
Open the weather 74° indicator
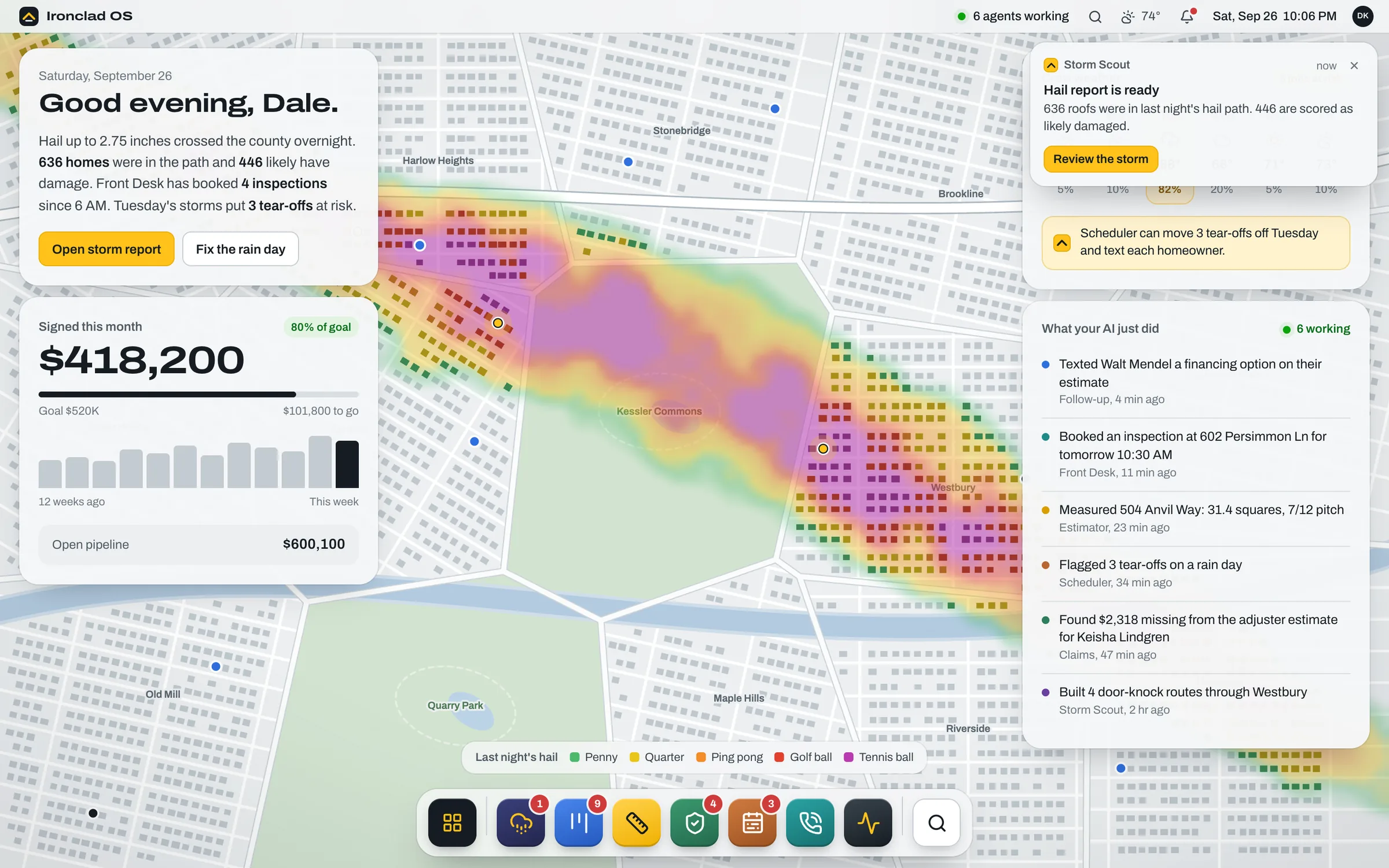pyautogui.click(x=1141, y=16)
